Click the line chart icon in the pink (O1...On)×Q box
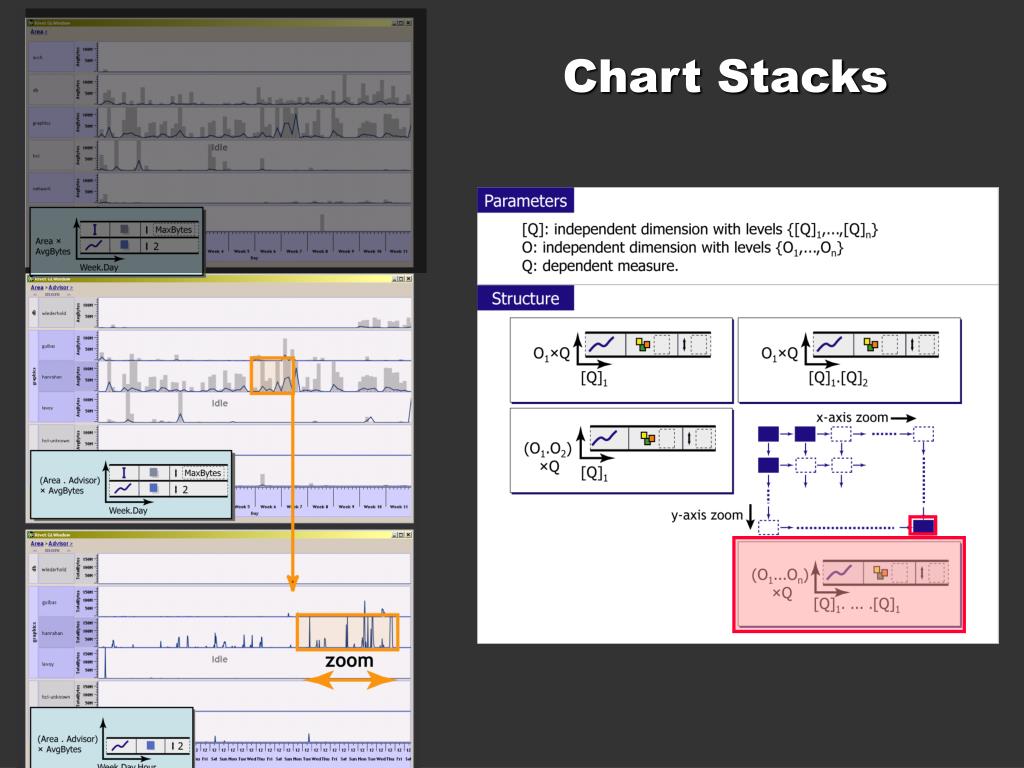This screenshot has width=1024, height=768. coord(839,573)
